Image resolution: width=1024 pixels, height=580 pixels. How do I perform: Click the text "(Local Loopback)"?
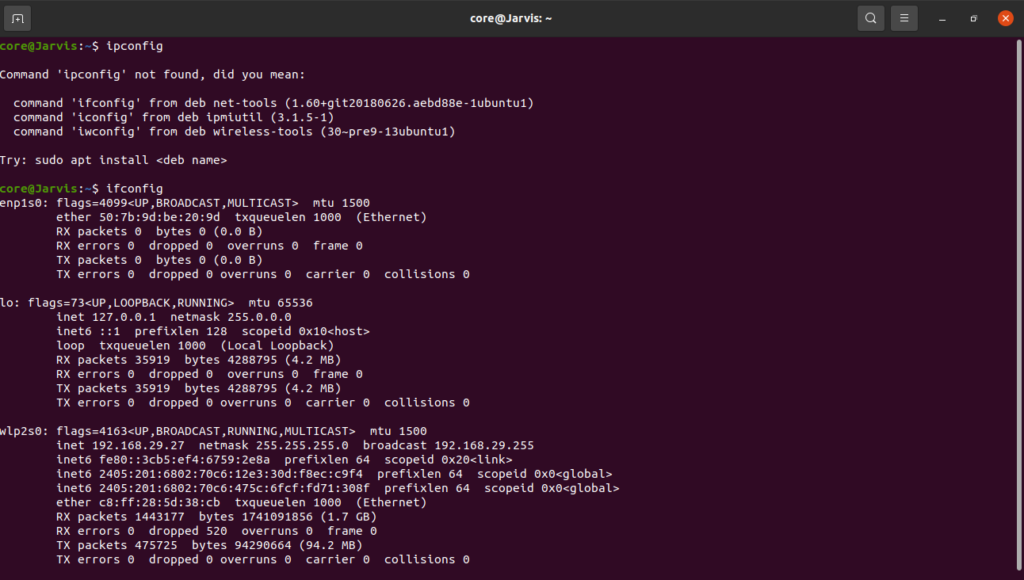coord(277,346)
